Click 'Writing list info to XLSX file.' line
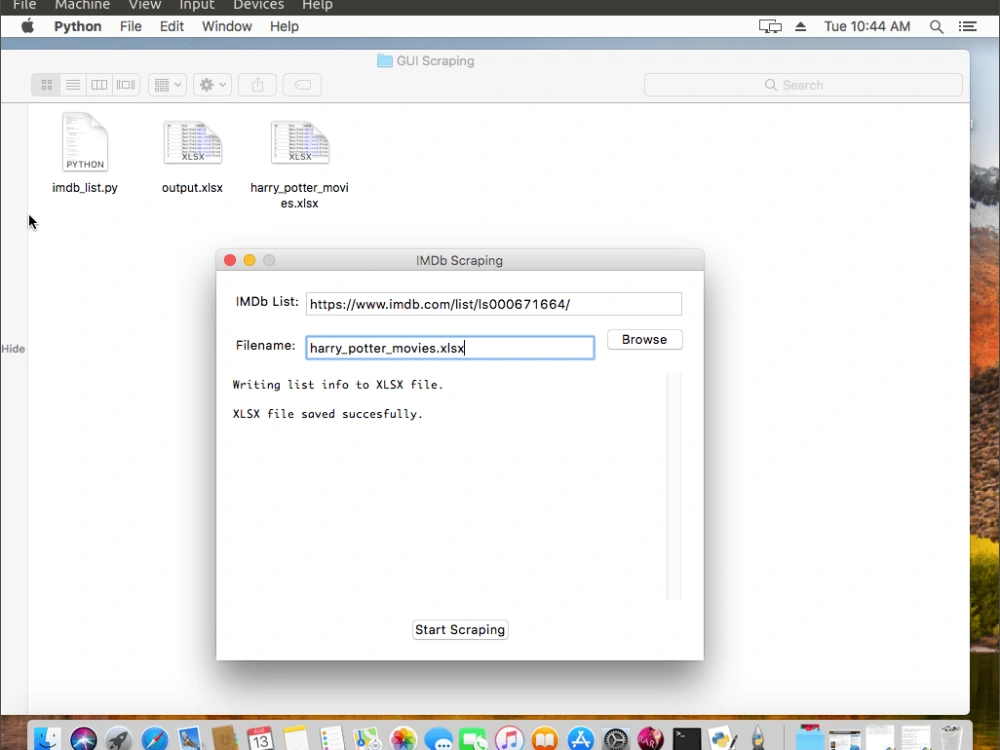Viewport: 1000px width, 750px height. click(337, 385)
